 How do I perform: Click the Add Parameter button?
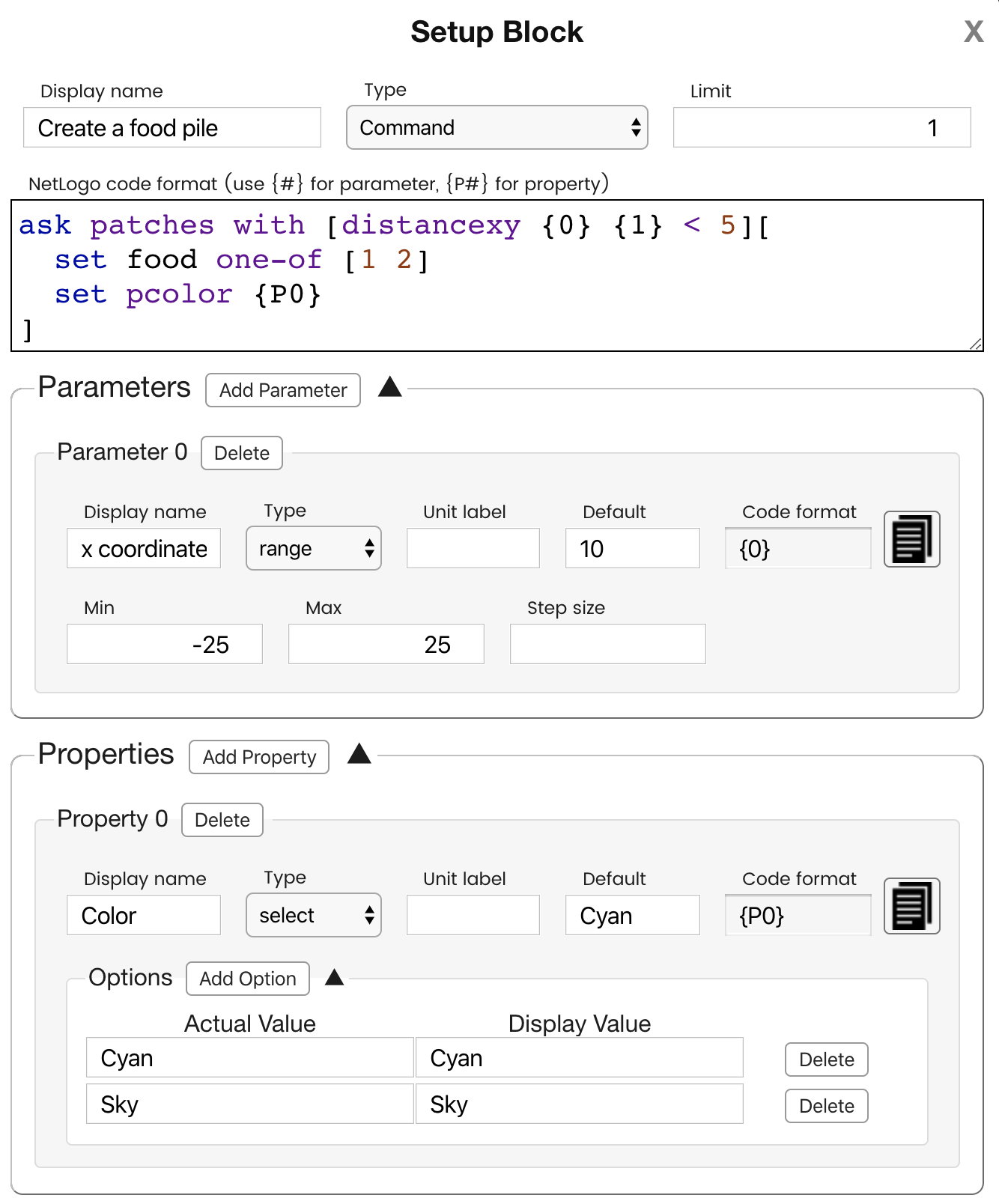tap(283, 390)
